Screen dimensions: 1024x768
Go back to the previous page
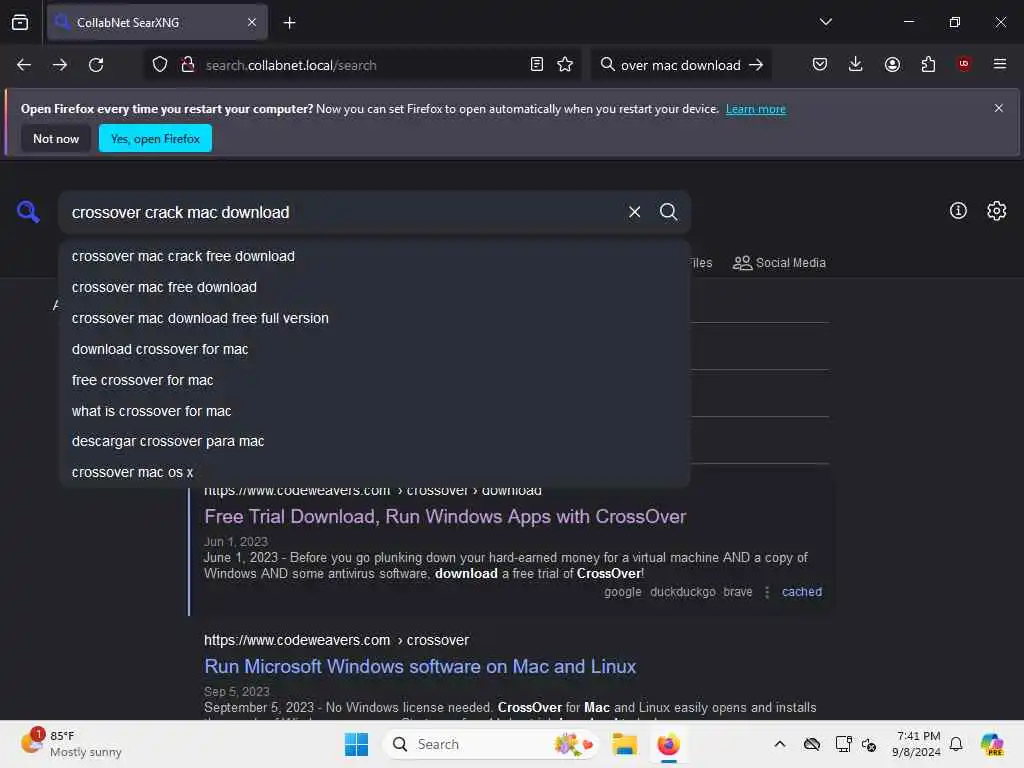pyautogui.click(x=24, y=65)
